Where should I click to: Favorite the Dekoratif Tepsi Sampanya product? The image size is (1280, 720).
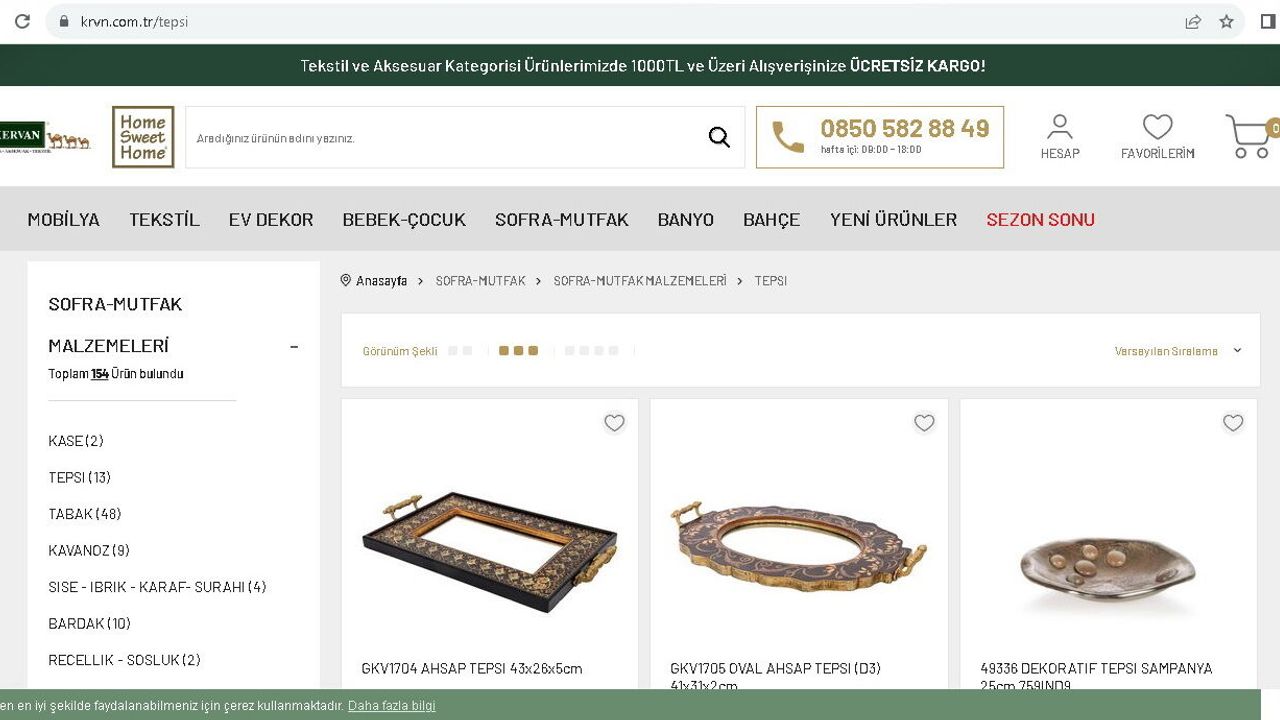pos(1233,423)
